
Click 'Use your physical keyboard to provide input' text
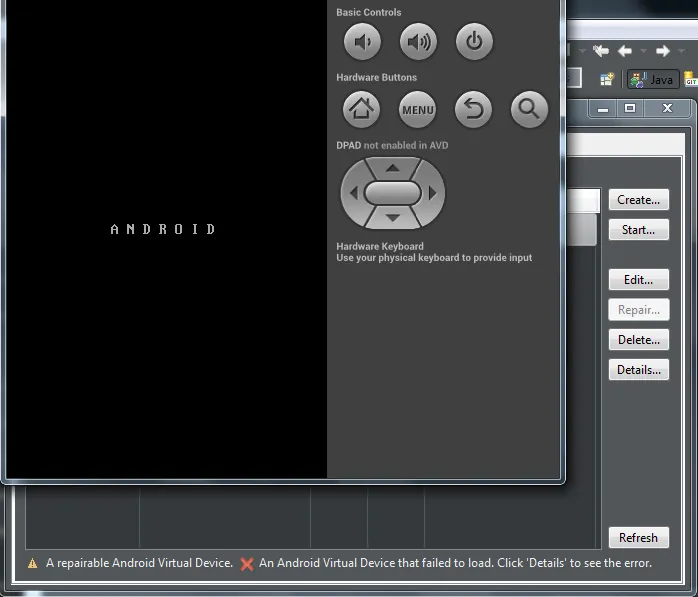pyautogui.click(x=434, y=258)
